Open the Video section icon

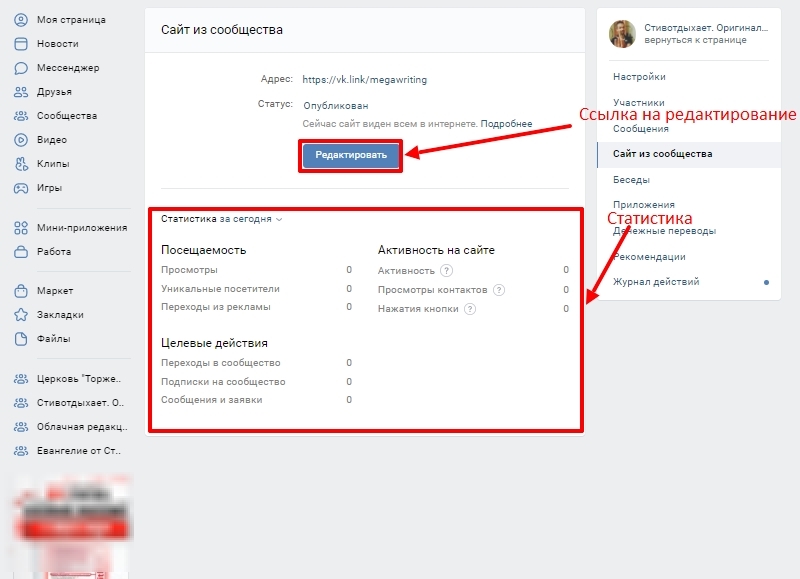(x=20, y=140)
